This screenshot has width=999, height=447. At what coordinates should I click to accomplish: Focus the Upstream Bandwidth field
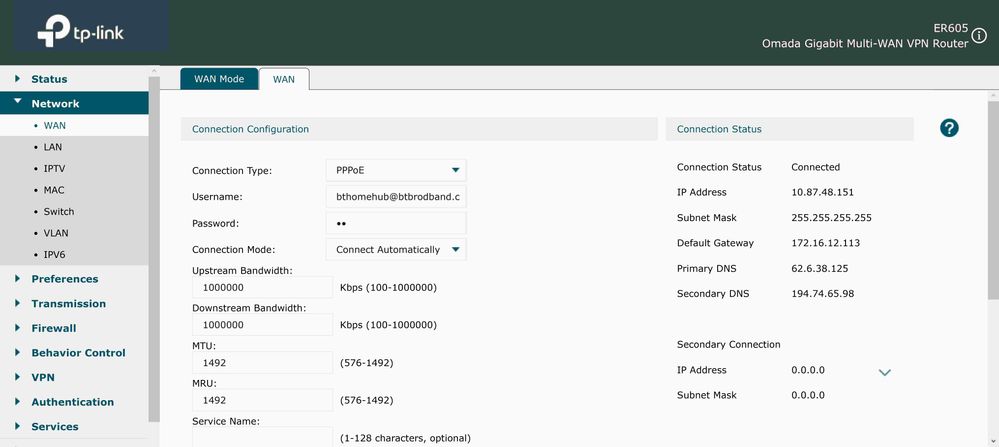(262, 288)
